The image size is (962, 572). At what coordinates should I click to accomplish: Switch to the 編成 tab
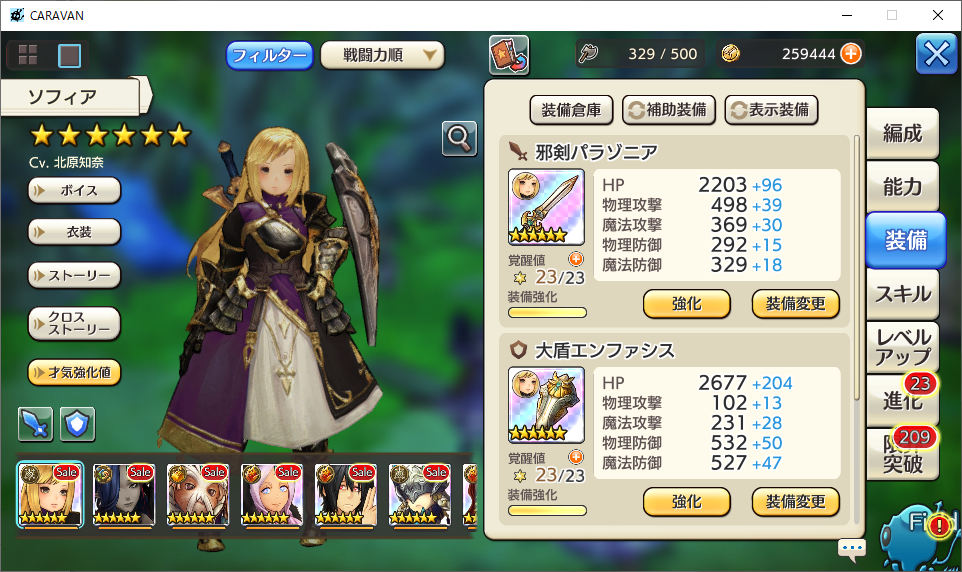point(902,133)
